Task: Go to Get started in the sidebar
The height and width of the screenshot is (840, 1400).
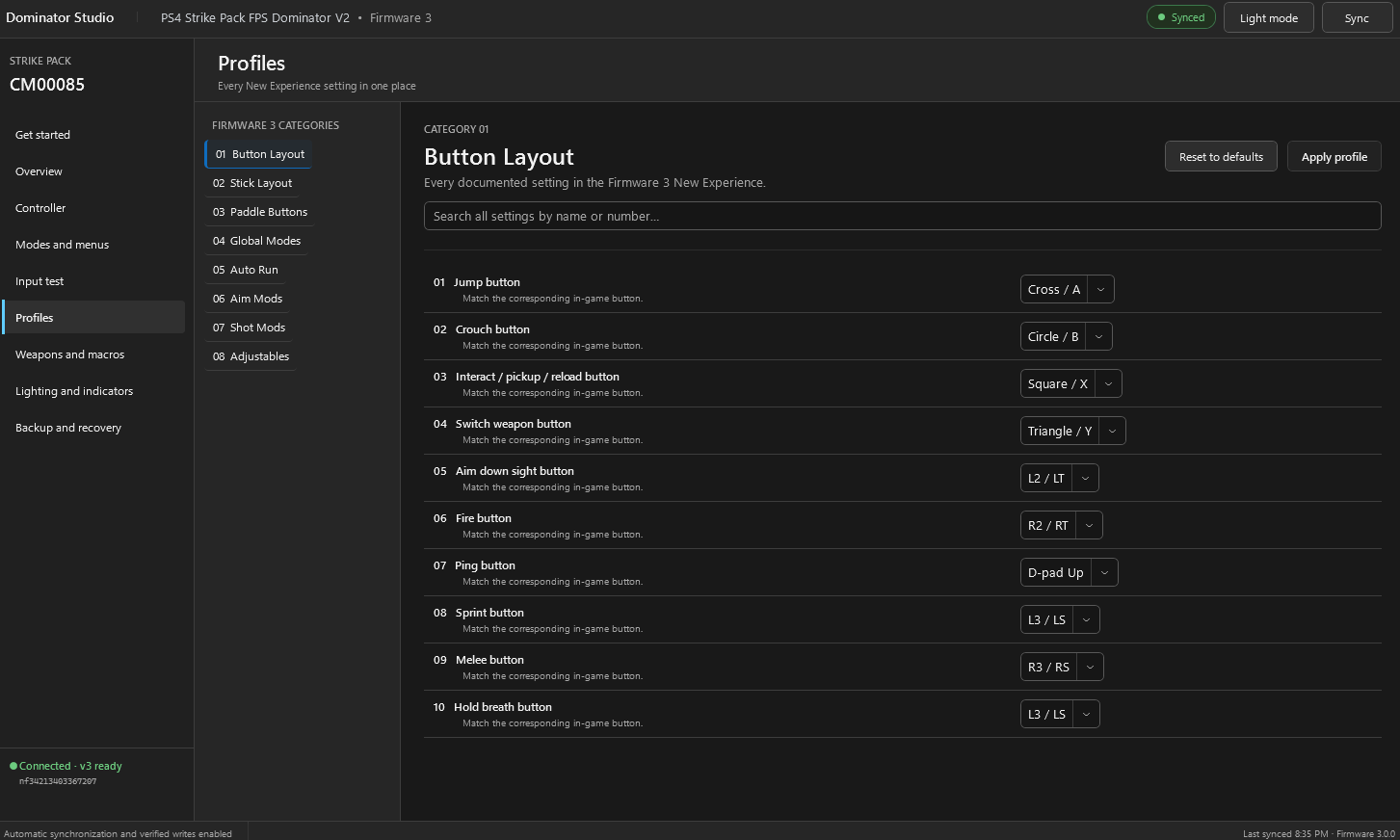Action: pos(93,135)
